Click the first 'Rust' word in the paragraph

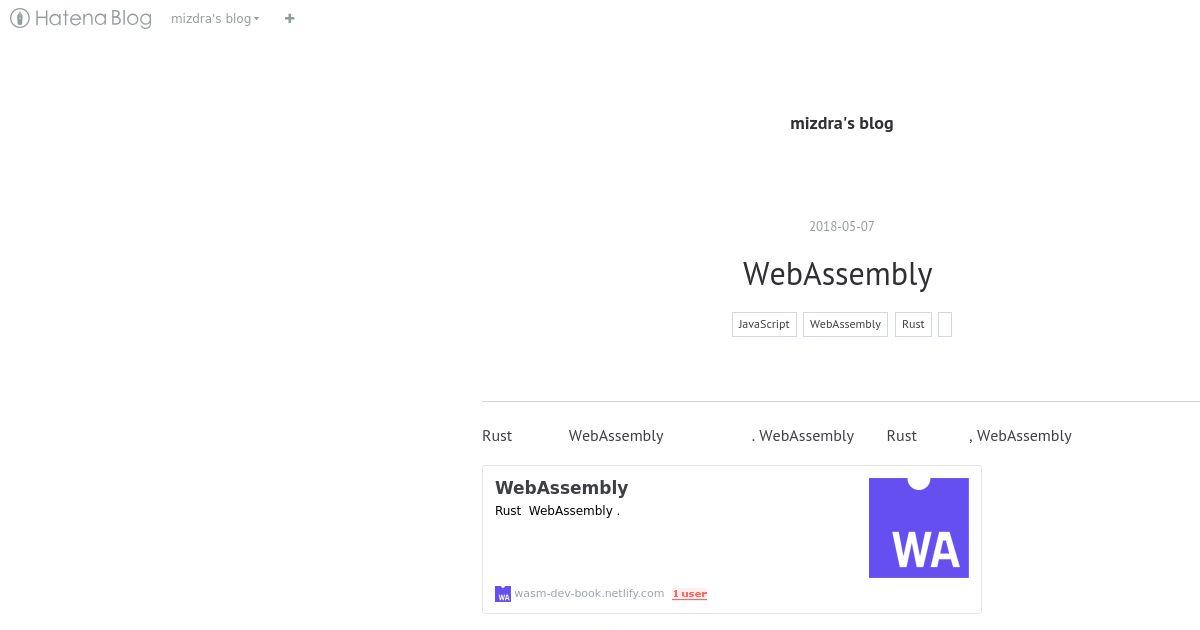497,436
